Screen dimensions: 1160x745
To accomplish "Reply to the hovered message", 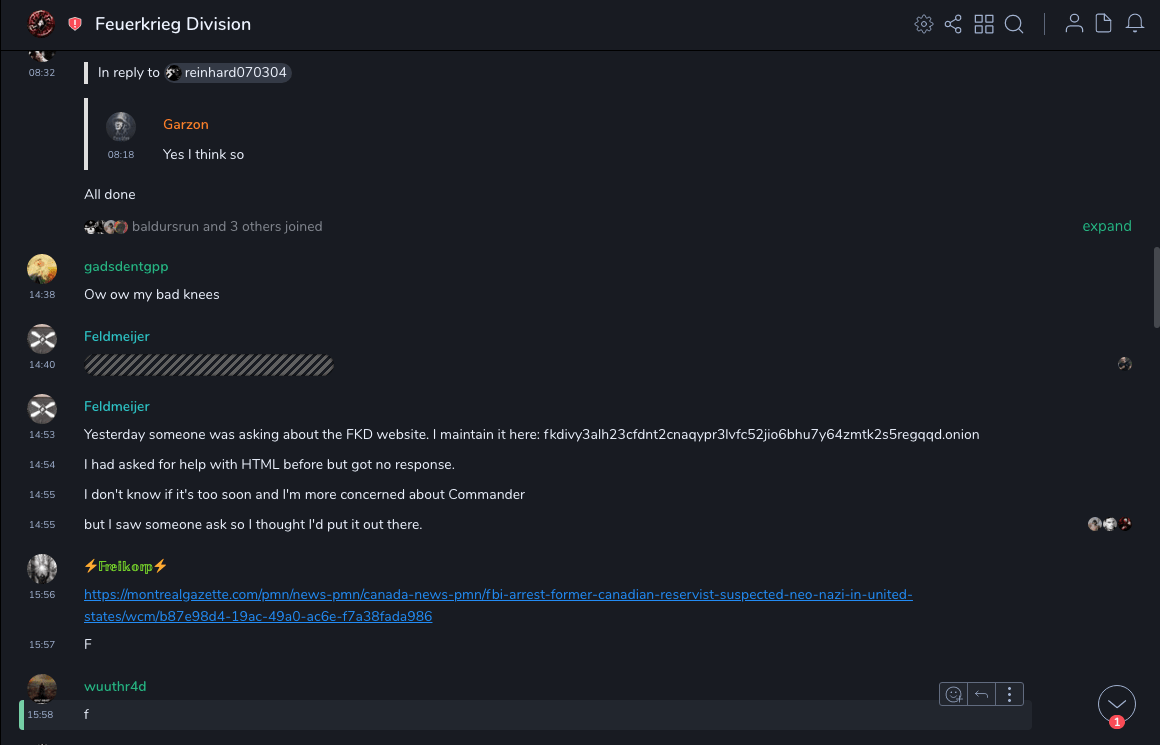I will pos(981,694).
